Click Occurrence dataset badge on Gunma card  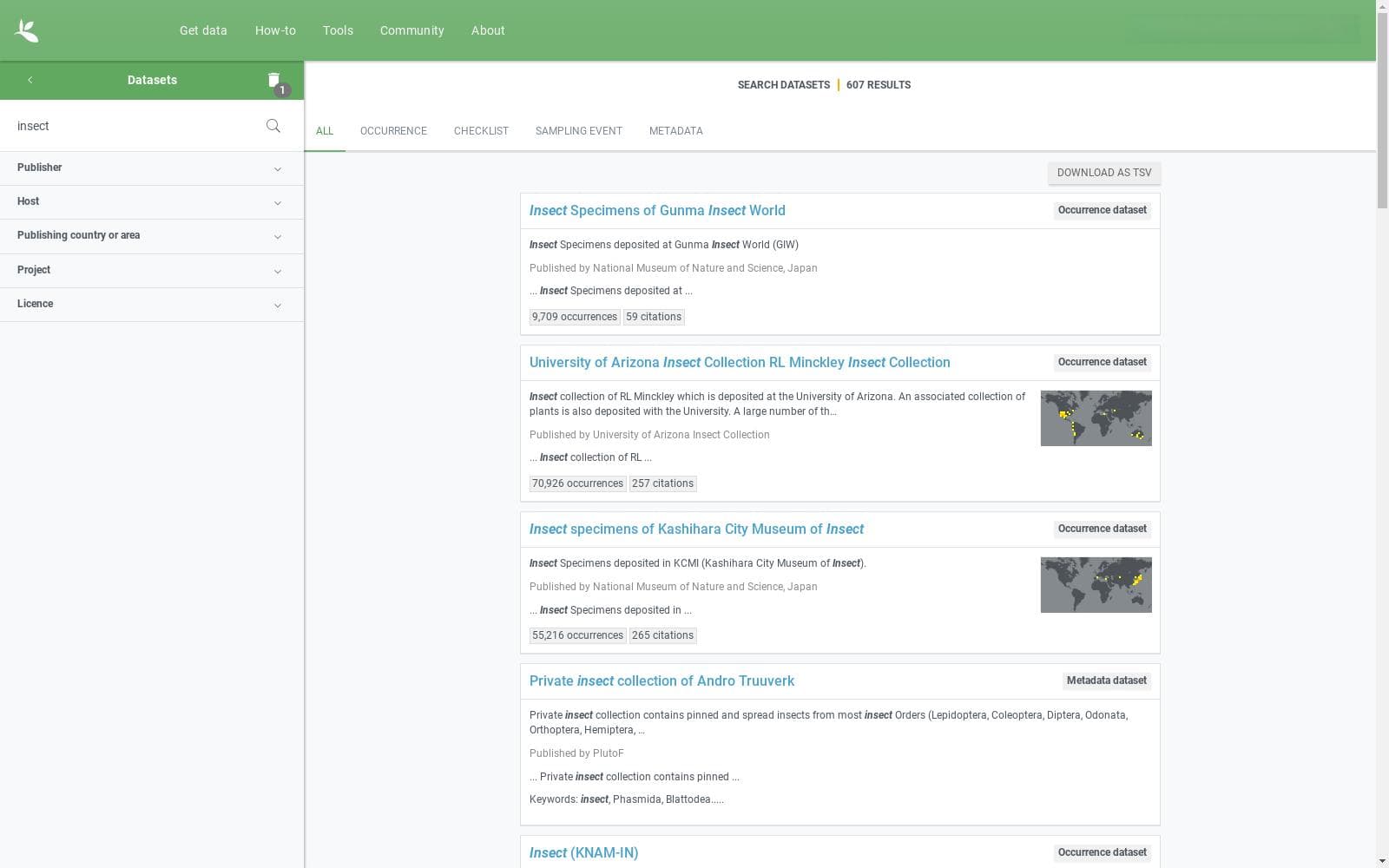click(1102, 210)
